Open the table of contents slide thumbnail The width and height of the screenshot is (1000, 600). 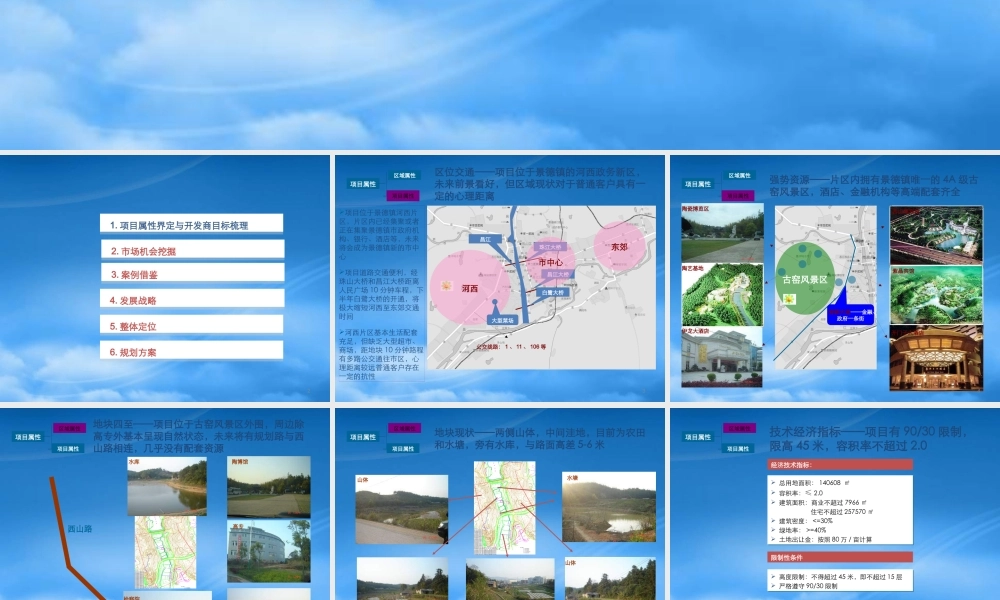pyautogui.click(x=165, y=278)
